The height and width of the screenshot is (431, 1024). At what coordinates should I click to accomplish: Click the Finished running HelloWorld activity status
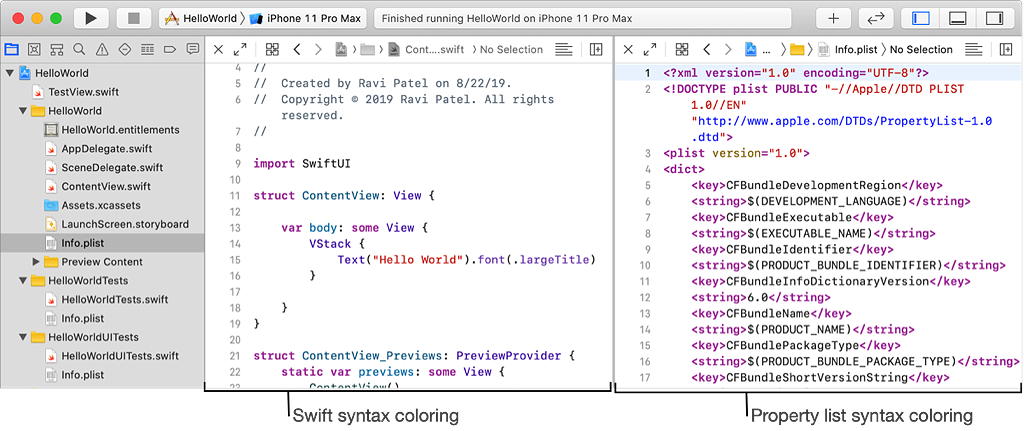[x=583, y=18]
